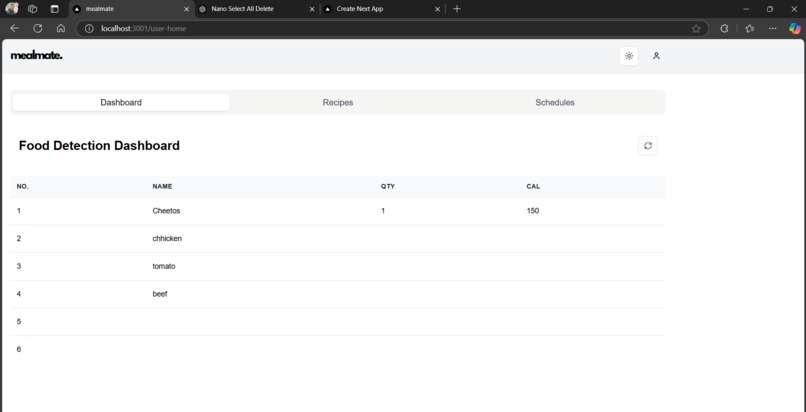806x412 pixels.
Task: Open the browser profile avatar
Action: [x=12, y=9]
